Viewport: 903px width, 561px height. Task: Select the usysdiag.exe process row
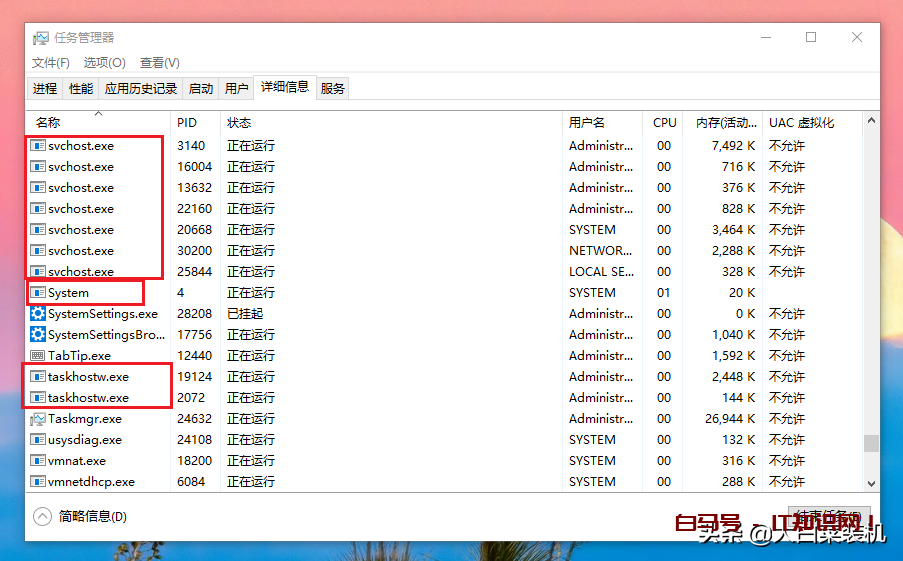click(300, 440)
